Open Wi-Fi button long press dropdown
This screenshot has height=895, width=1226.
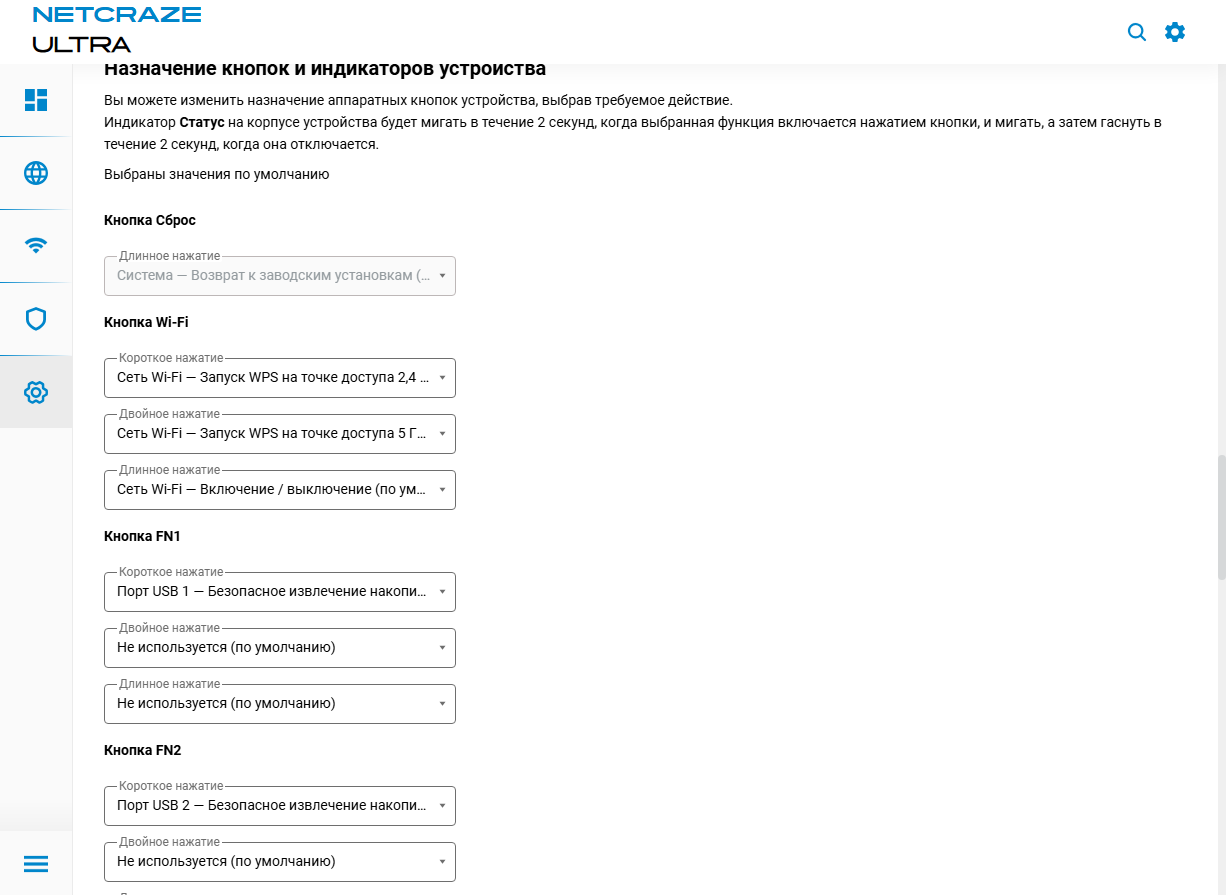[x=280, y=490]
